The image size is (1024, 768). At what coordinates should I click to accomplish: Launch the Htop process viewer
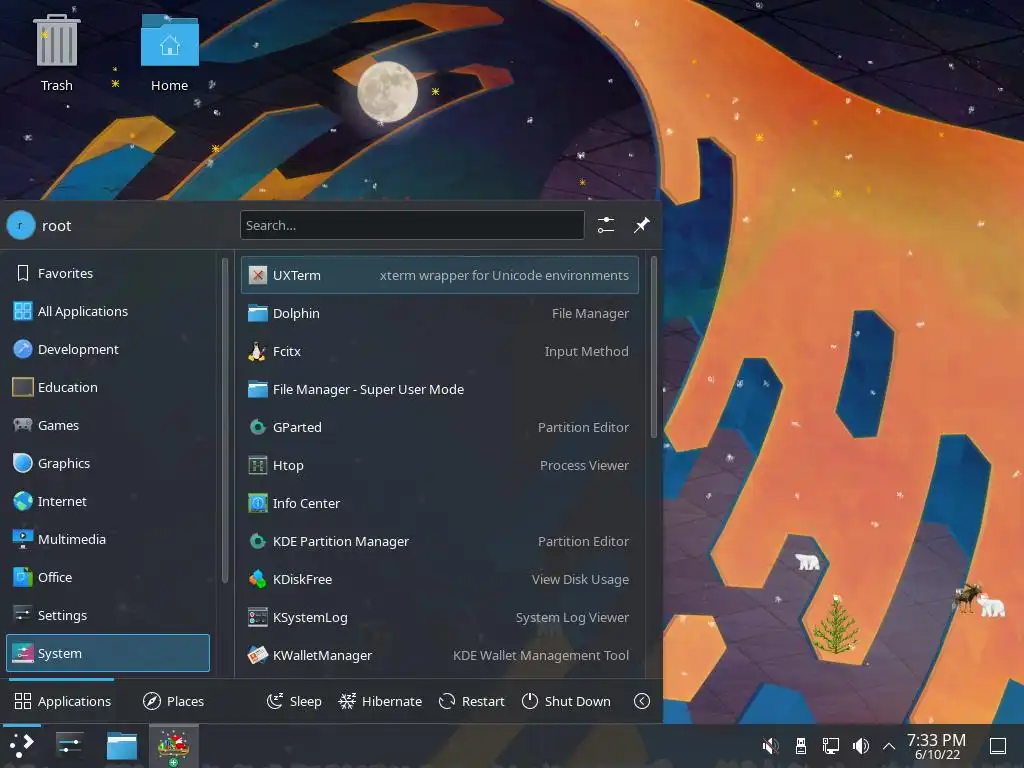(x=440, y=465)
